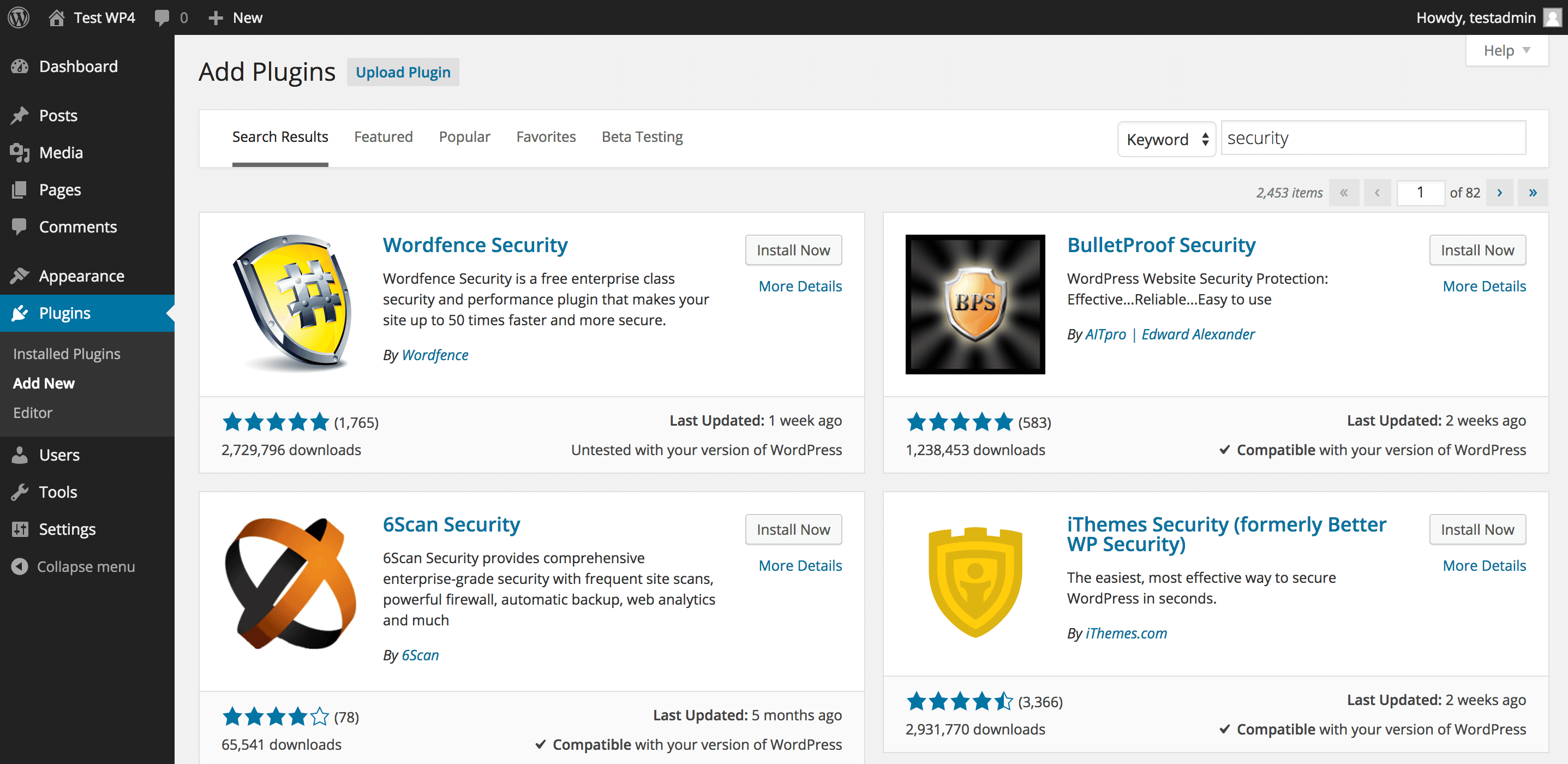Click the previous page arrow button
Viewport: 1568px width, 764px height.
(1377, 193)
